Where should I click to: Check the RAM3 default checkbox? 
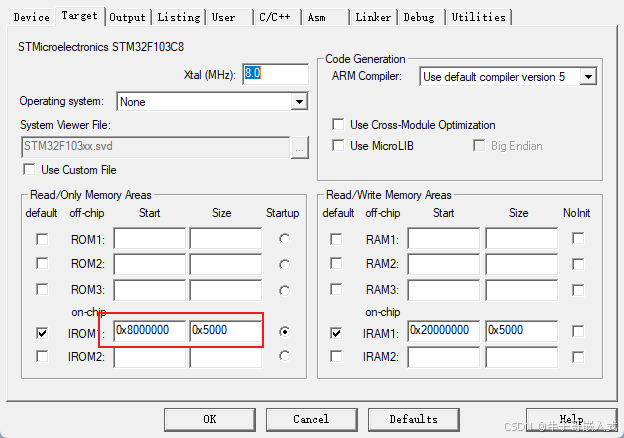[336, 289]
